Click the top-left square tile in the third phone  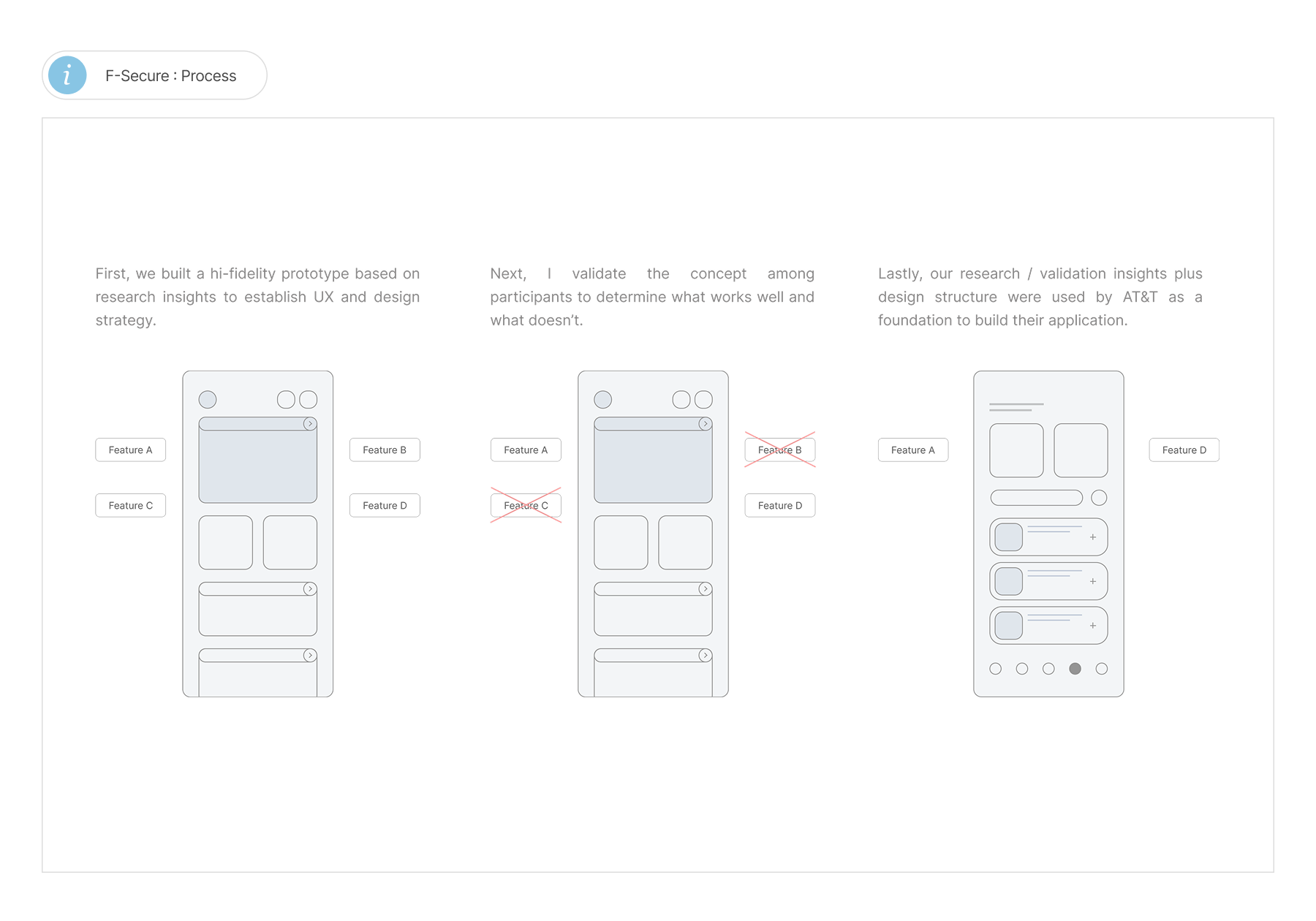point(1017,450)
